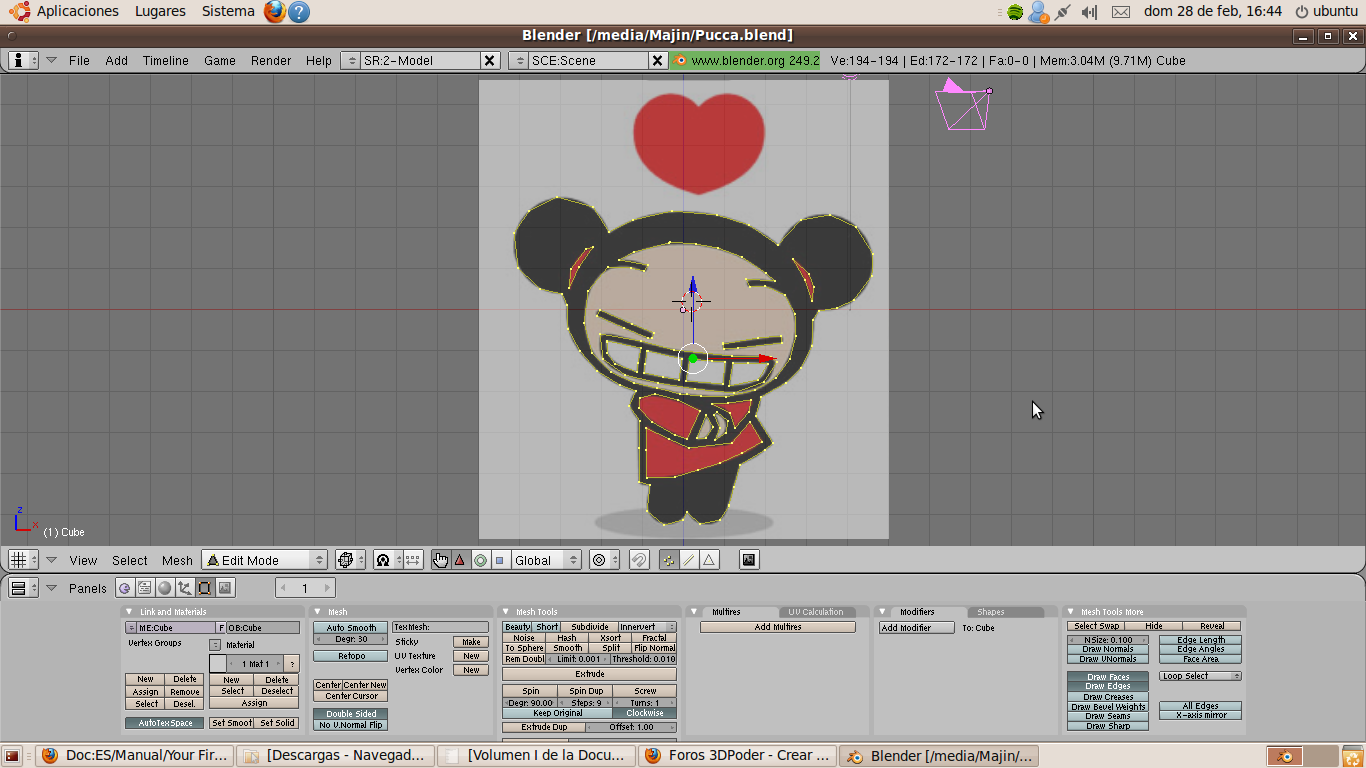Open the Loop Select dropdown
This screenshot has width=1366, height=768.
coord(1201,676)
